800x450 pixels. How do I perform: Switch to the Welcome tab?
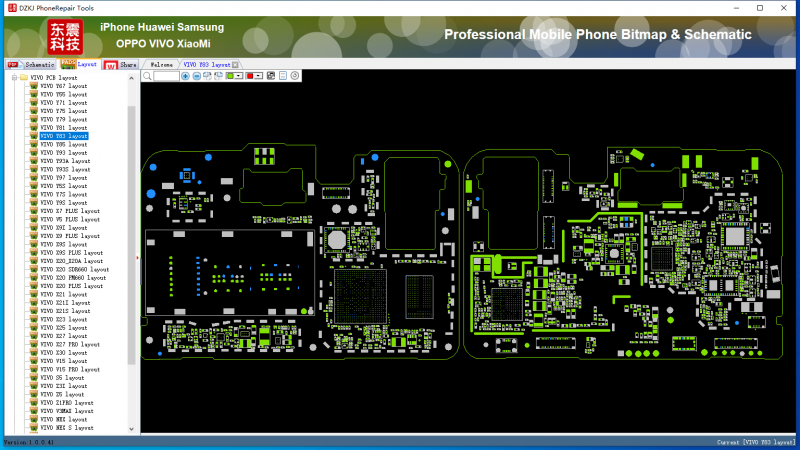161,65
